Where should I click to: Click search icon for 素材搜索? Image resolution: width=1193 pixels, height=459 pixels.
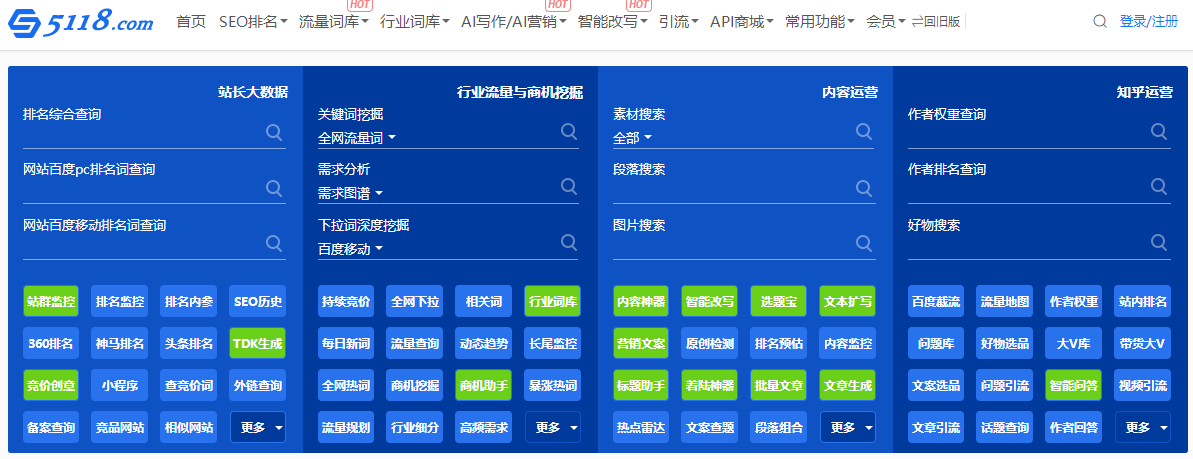click(864, 131)
